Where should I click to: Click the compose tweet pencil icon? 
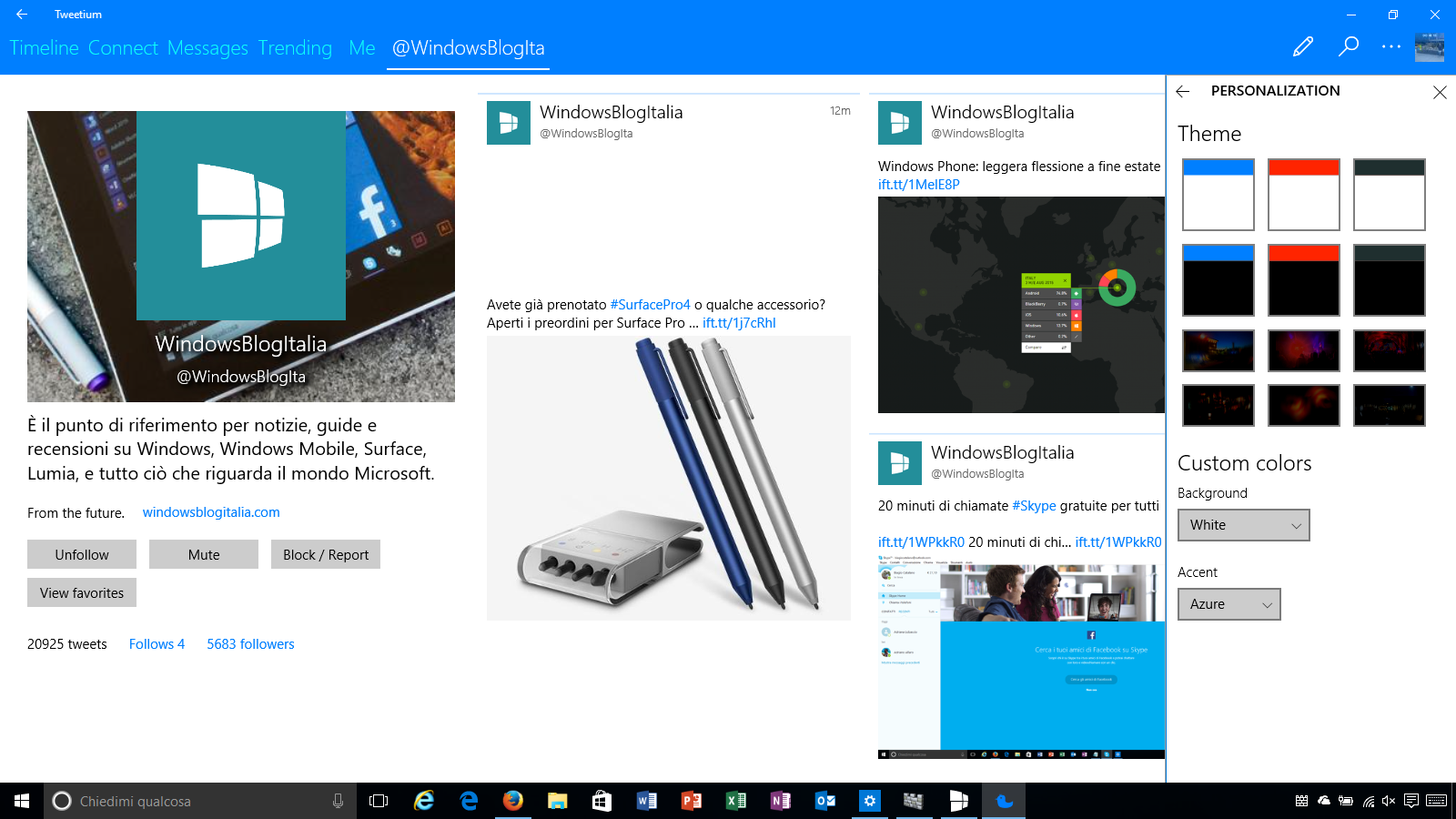(1303, 46)
